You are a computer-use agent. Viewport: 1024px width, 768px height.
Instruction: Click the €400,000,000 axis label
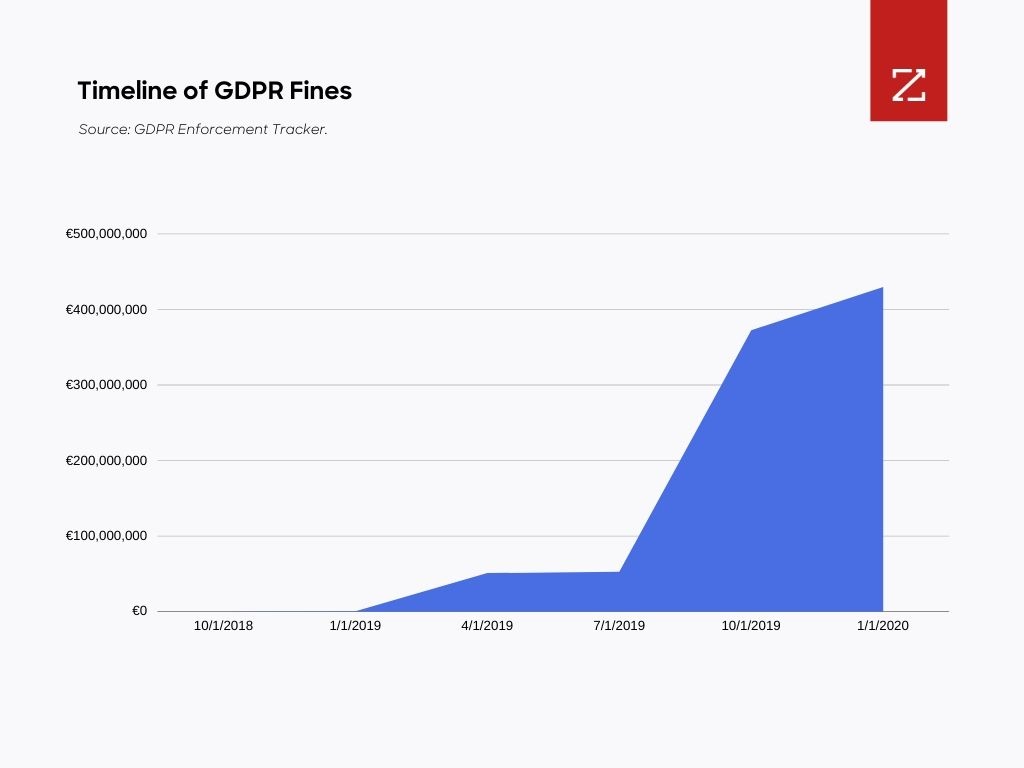pyautogui.click(x=106, y=310)
